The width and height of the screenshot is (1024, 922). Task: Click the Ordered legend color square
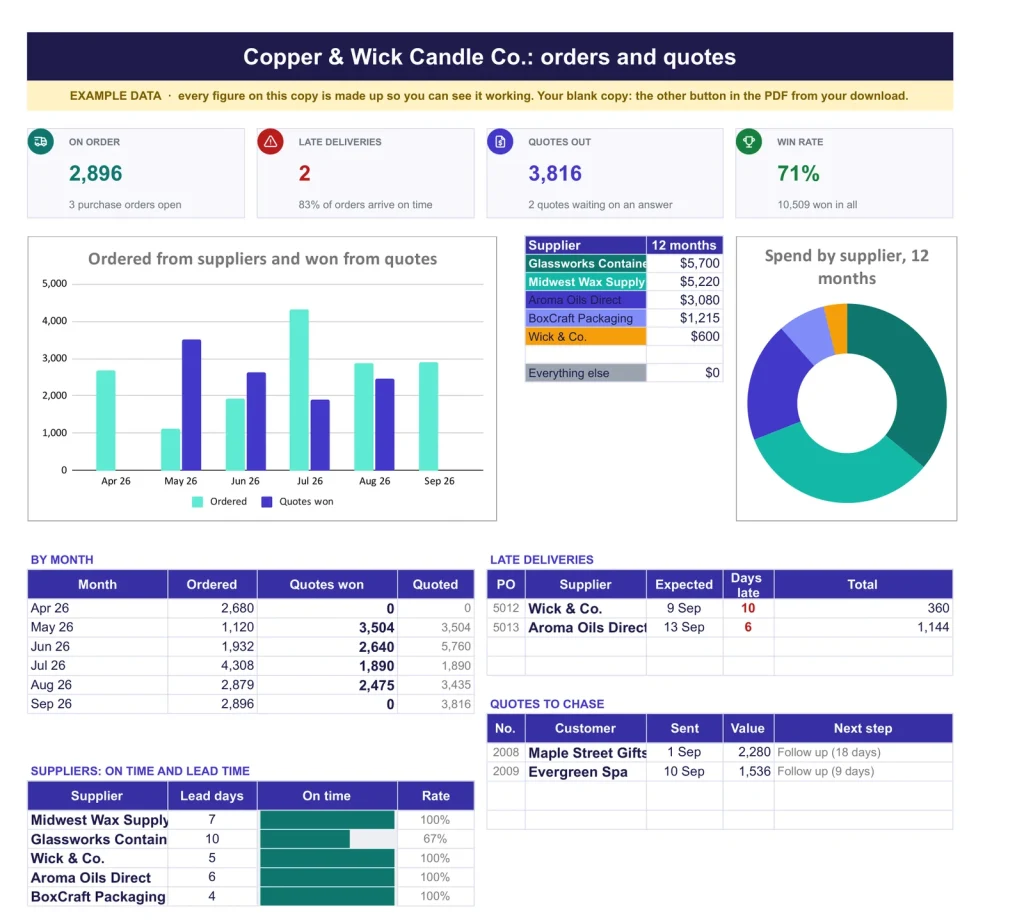(x=197, y=501)
